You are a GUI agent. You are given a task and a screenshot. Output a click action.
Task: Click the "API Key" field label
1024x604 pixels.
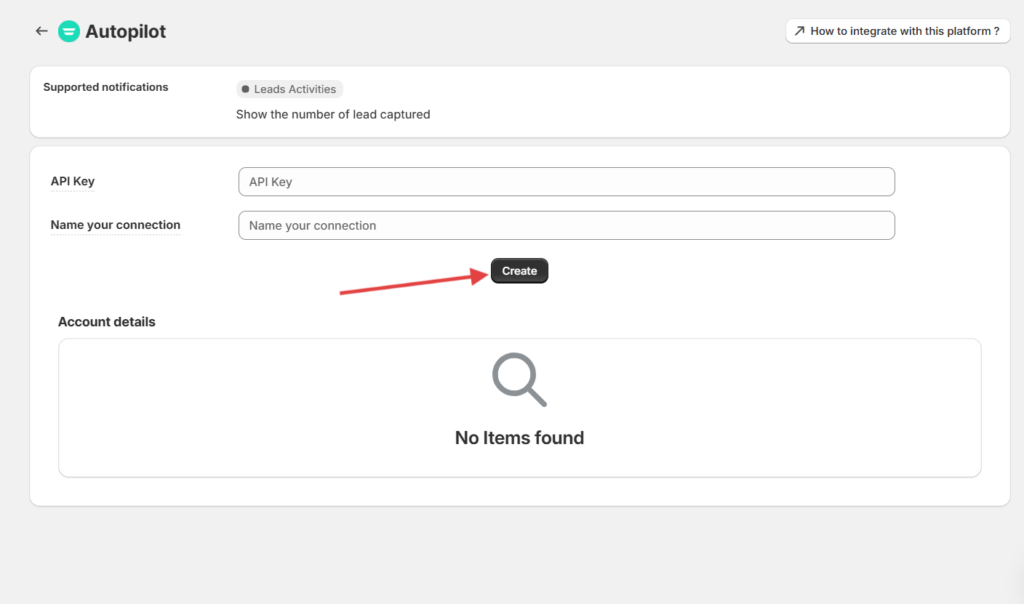pos(73,181)
